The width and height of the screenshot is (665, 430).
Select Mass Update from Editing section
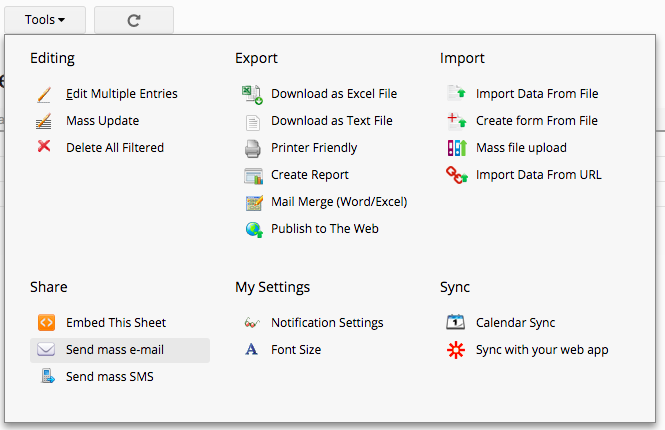102,121
